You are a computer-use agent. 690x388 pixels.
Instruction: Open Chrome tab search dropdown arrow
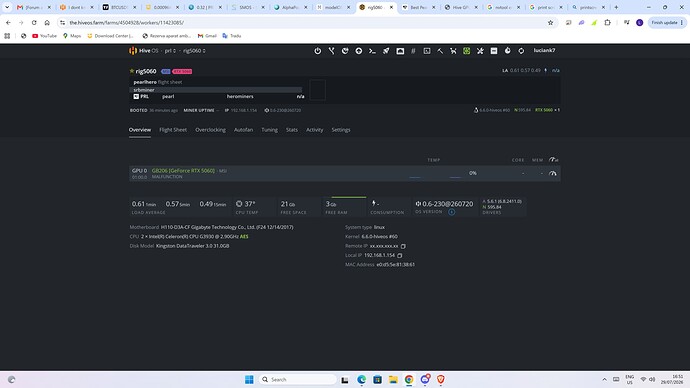pyautogui.click(x=7, y=7)
